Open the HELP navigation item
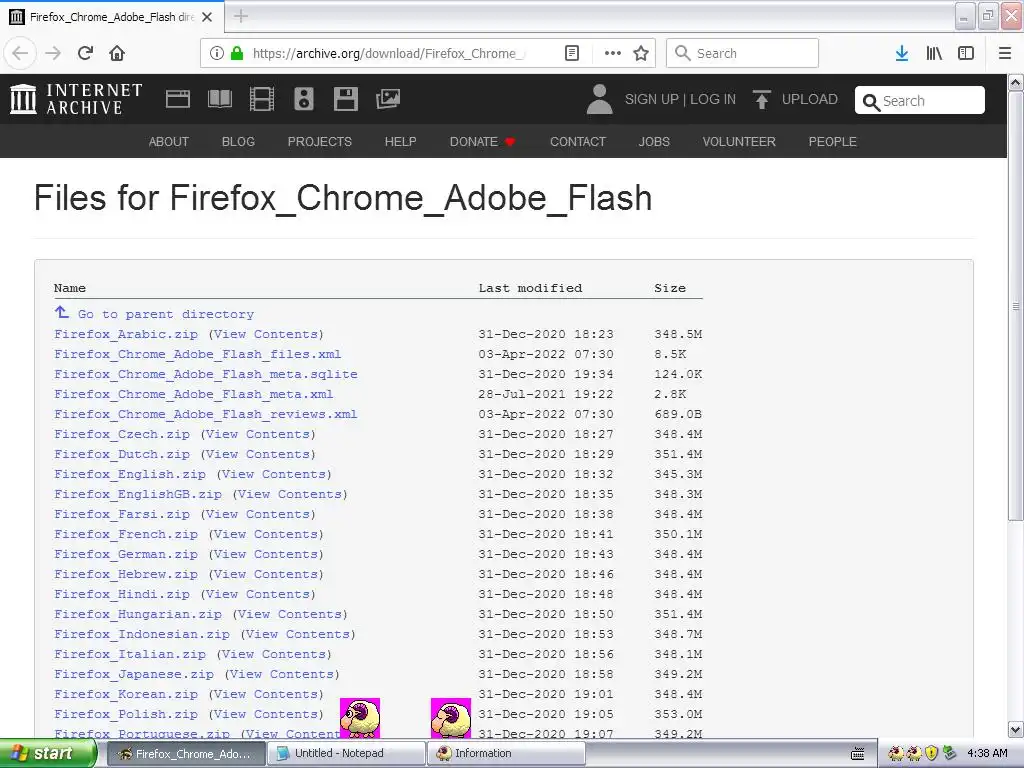The image size is (1024, 768). tap(400, 142)
